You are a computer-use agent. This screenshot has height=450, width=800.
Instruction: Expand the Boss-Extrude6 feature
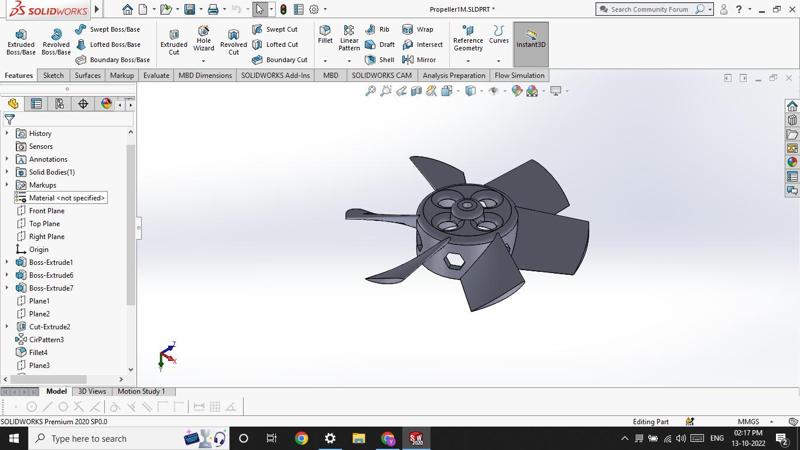pos(7,275)
